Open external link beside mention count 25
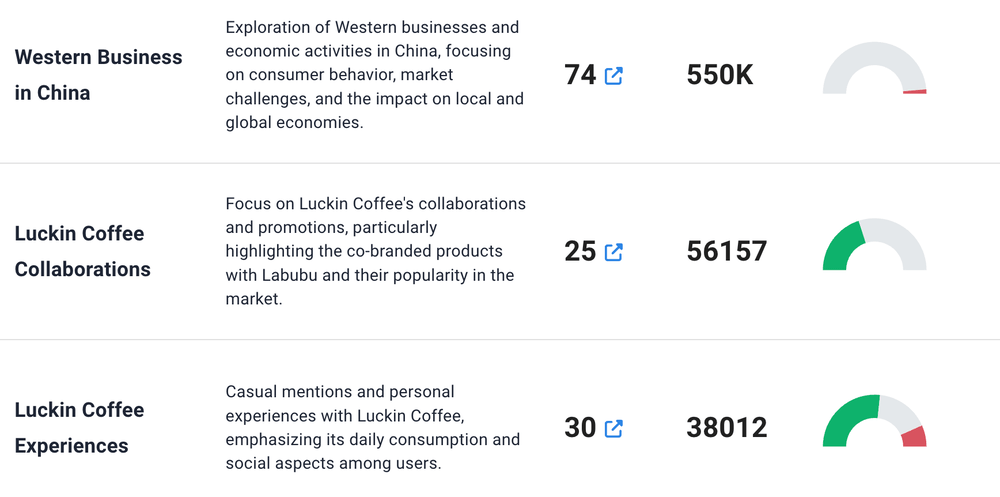 coord(614,252)
